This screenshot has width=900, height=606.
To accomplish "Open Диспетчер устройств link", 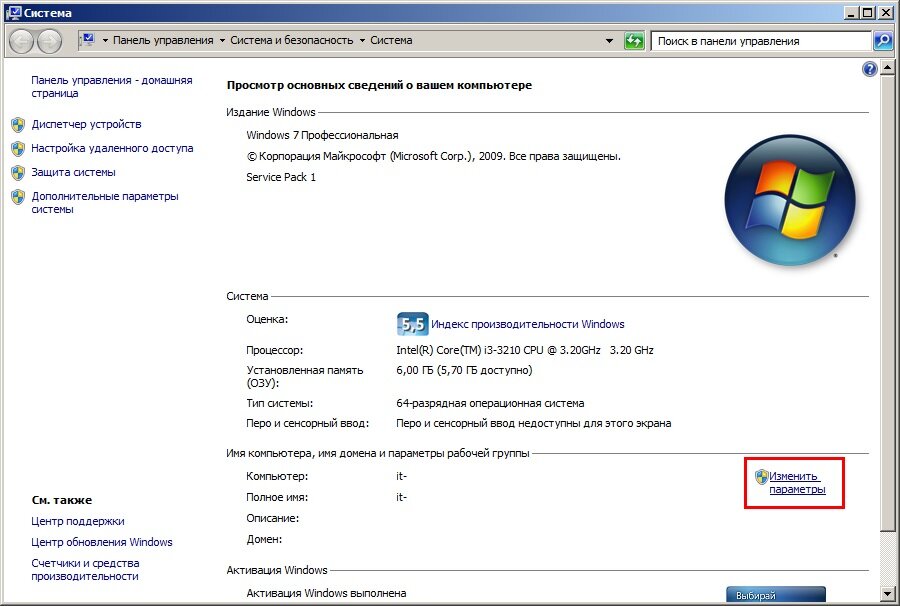I will tap(86, 124).
